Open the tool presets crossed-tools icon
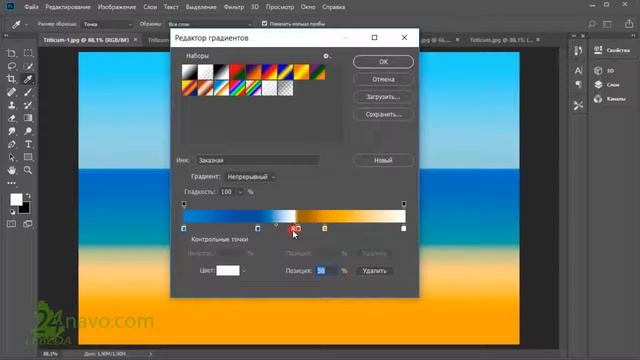This screenshot has width=640, height=360. (x=578, y=106)
